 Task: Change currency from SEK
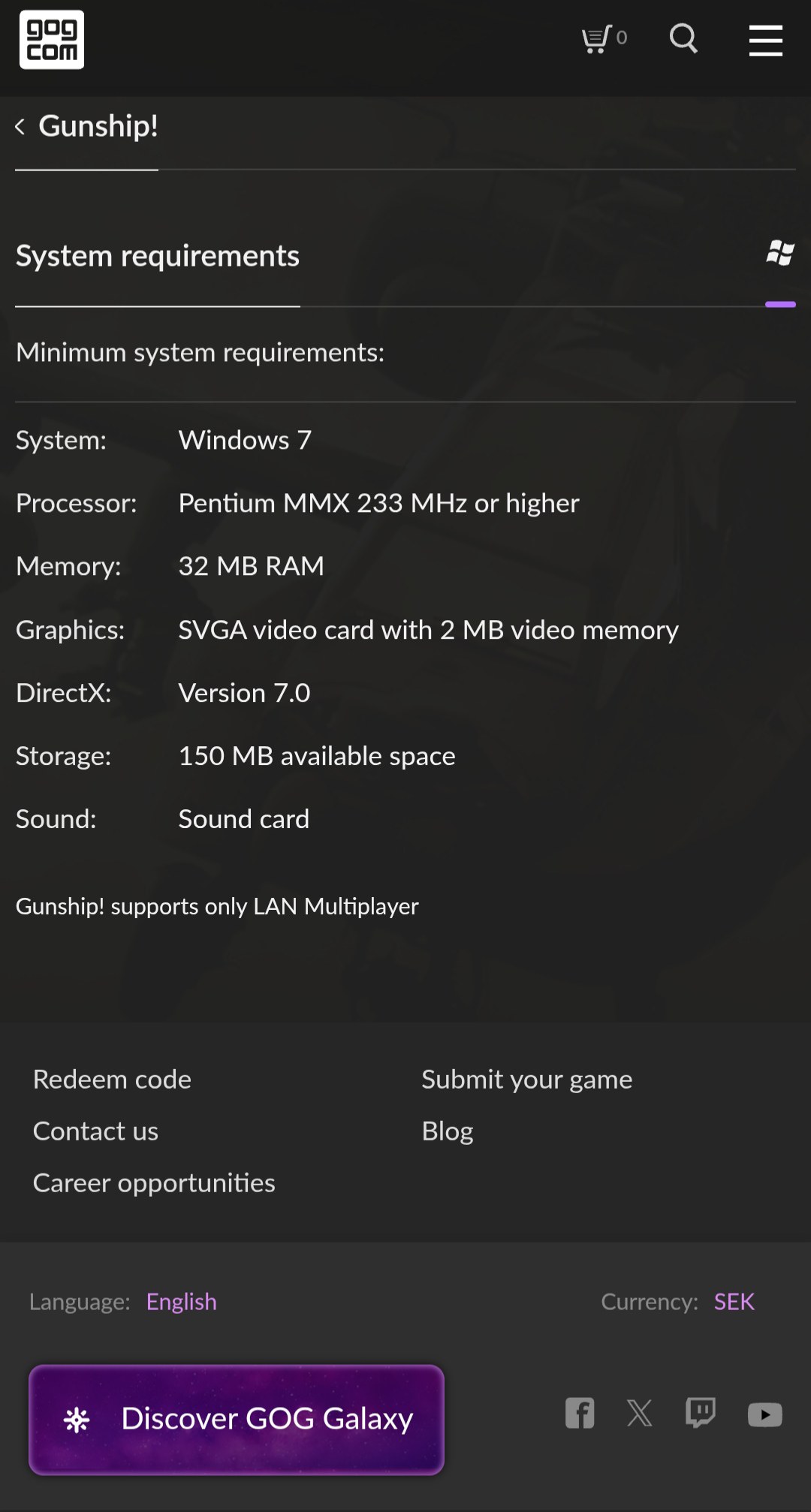coord(734,1302)
